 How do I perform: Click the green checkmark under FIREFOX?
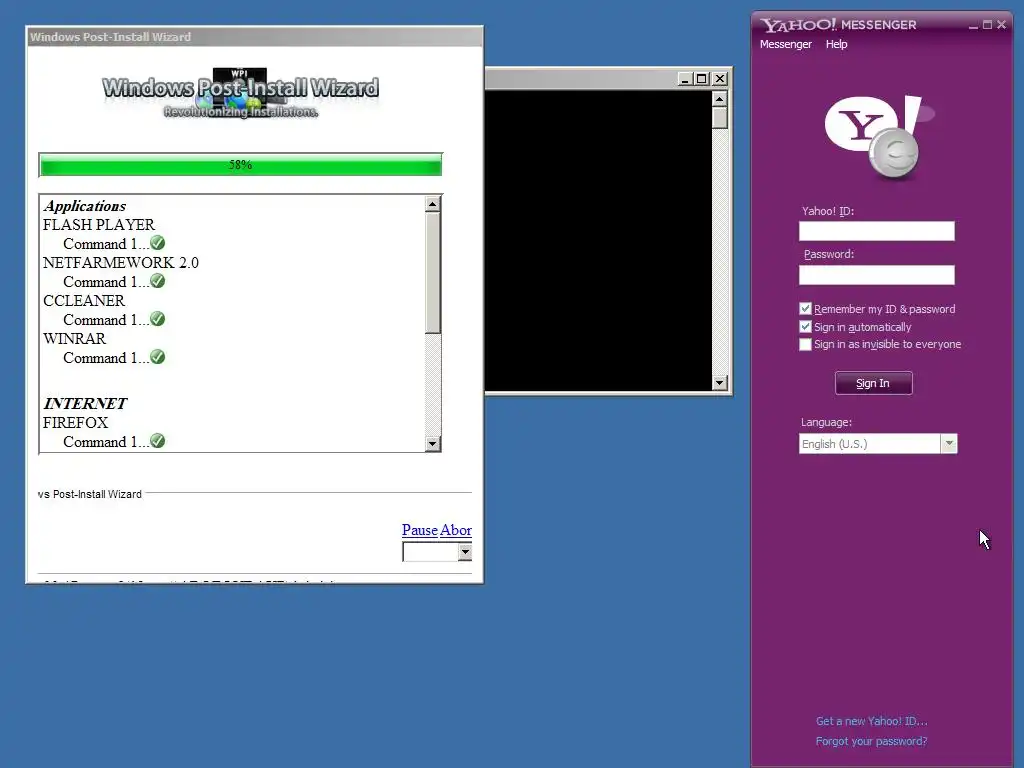[157, 441]
